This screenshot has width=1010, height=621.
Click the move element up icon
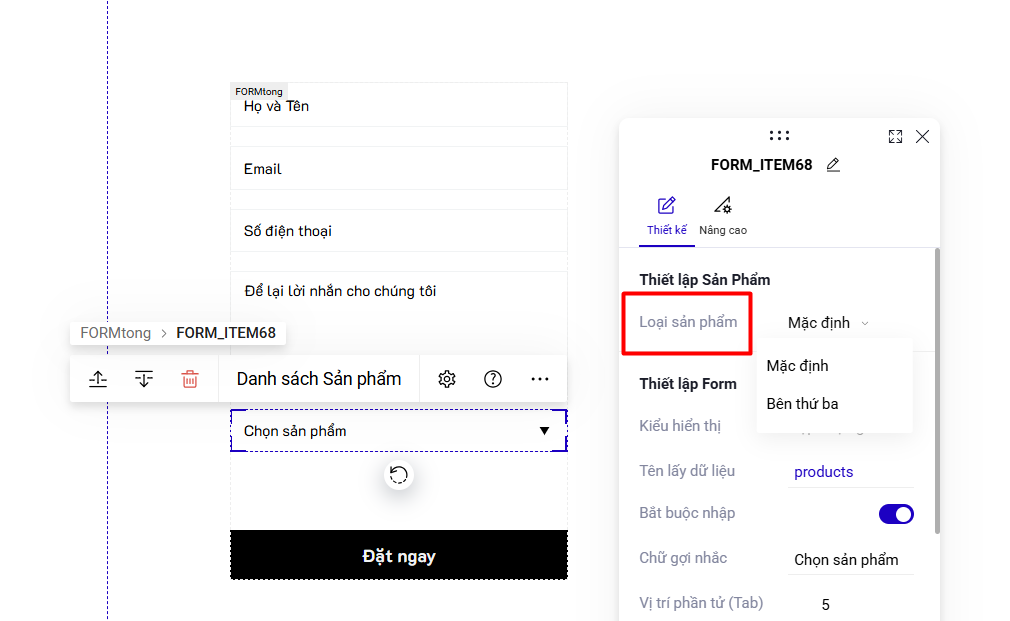click(x=98, y=379)
